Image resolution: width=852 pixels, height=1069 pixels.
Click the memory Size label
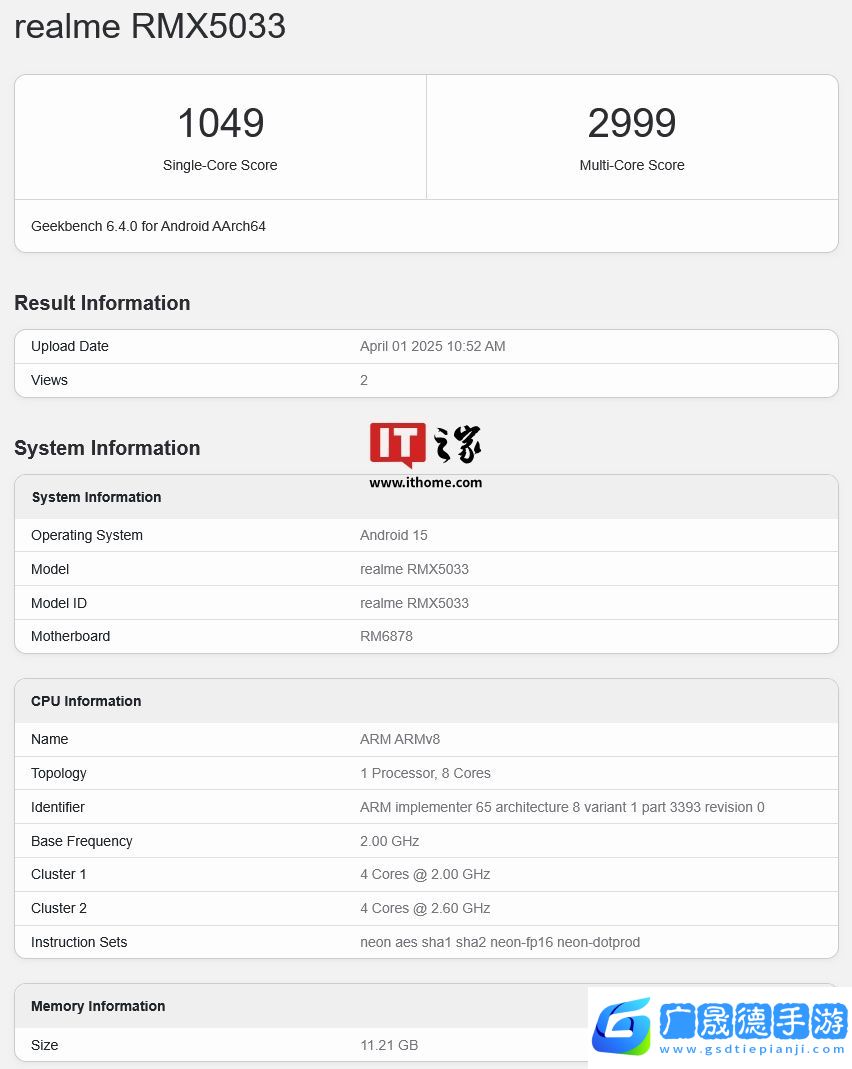44,1045
